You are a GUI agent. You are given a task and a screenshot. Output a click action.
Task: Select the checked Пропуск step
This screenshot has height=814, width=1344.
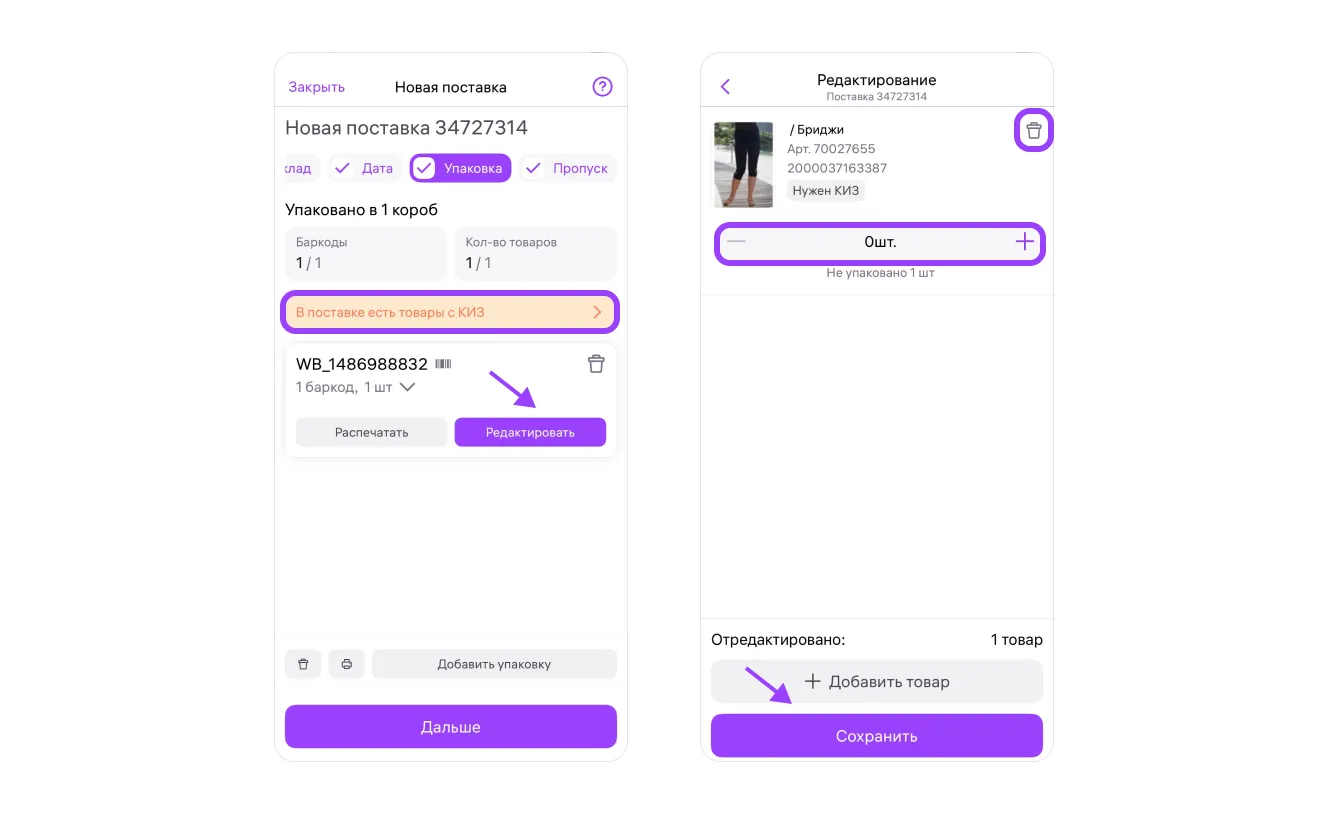(568, 168)
